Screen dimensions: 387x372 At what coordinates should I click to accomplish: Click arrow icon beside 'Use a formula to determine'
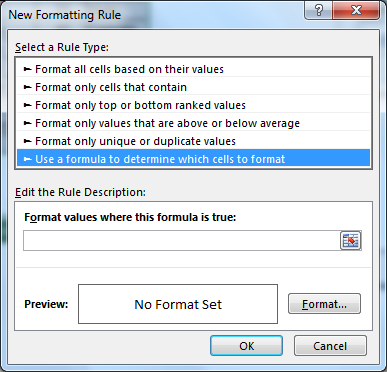(x=28, y=159)
